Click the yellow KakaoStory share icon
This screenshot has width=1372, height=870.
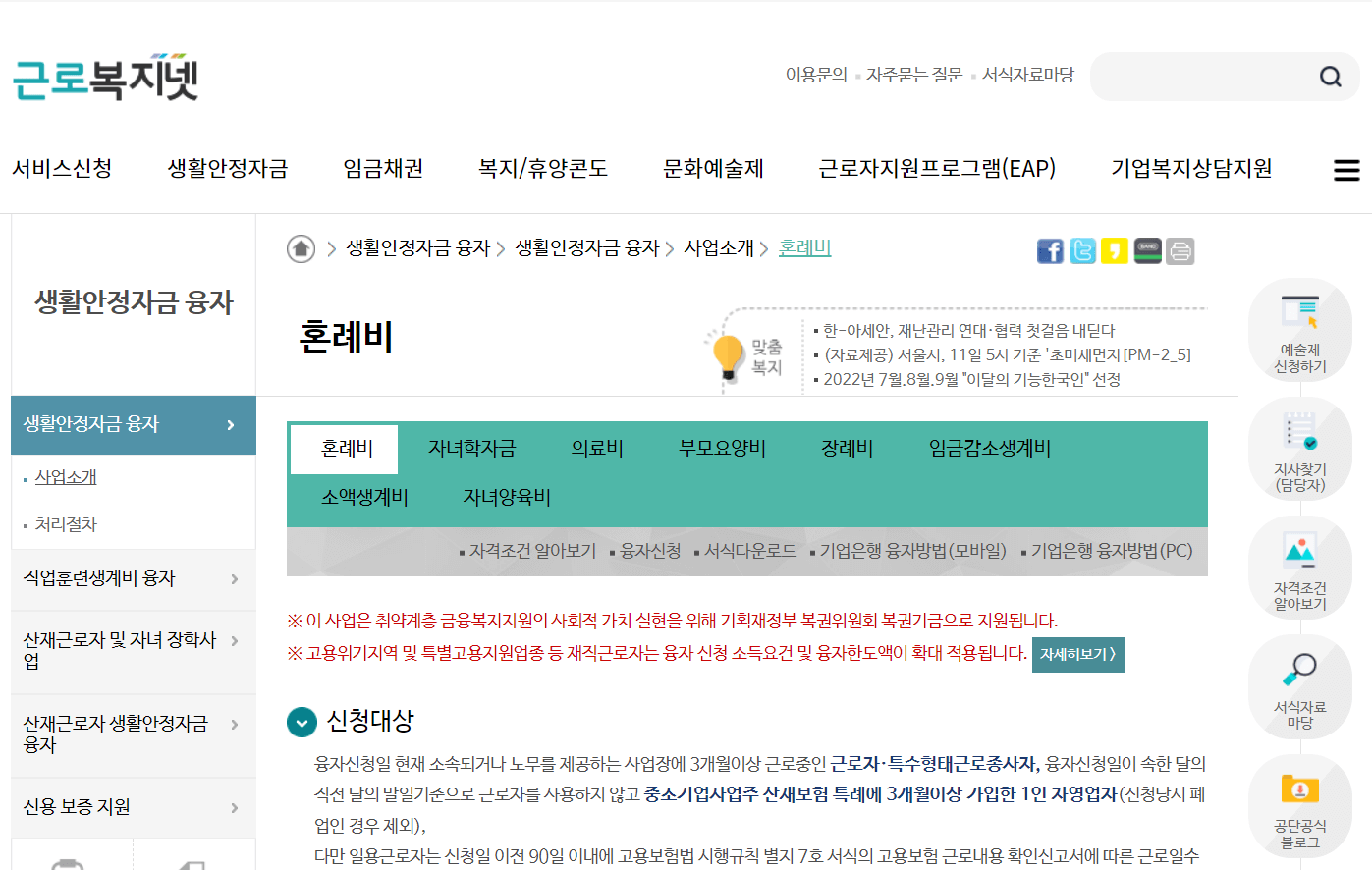1115,250
